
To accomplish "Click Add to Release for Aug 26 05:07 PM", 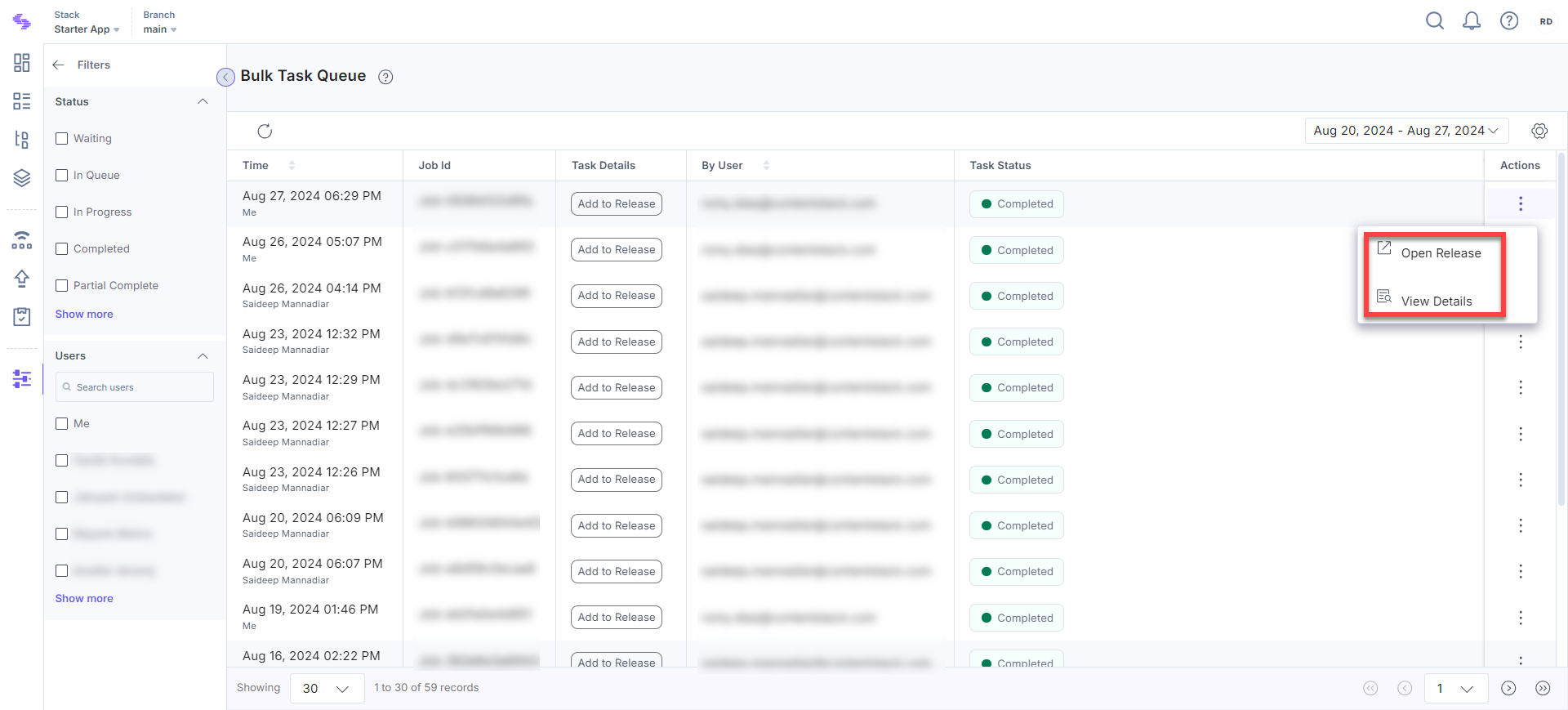I will pos(617,249).
